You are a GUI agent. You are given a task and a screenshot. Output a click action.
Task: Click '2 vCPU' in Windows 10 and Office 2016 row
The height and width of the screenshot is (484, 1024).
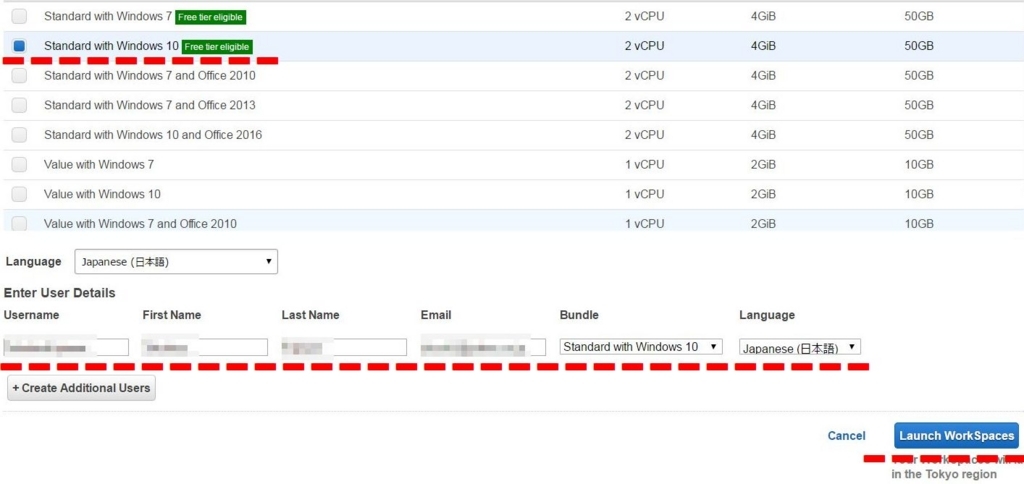(644, 135)
